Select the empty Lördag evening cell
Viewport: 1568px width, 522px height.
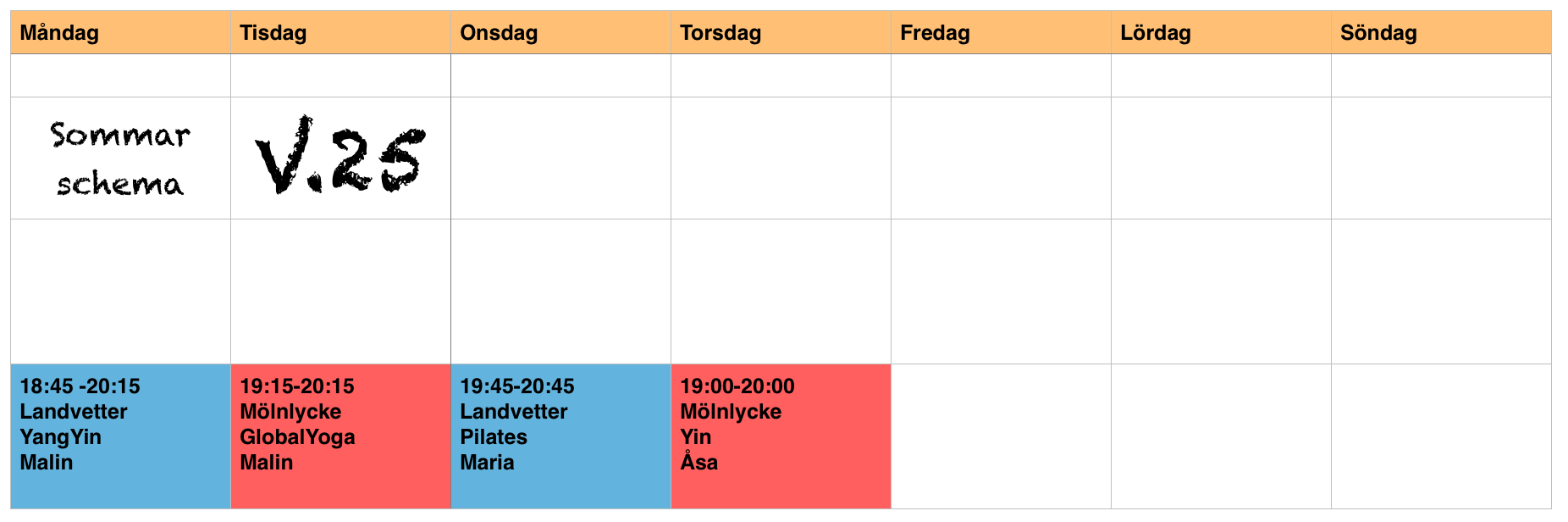click(1221, 436)
